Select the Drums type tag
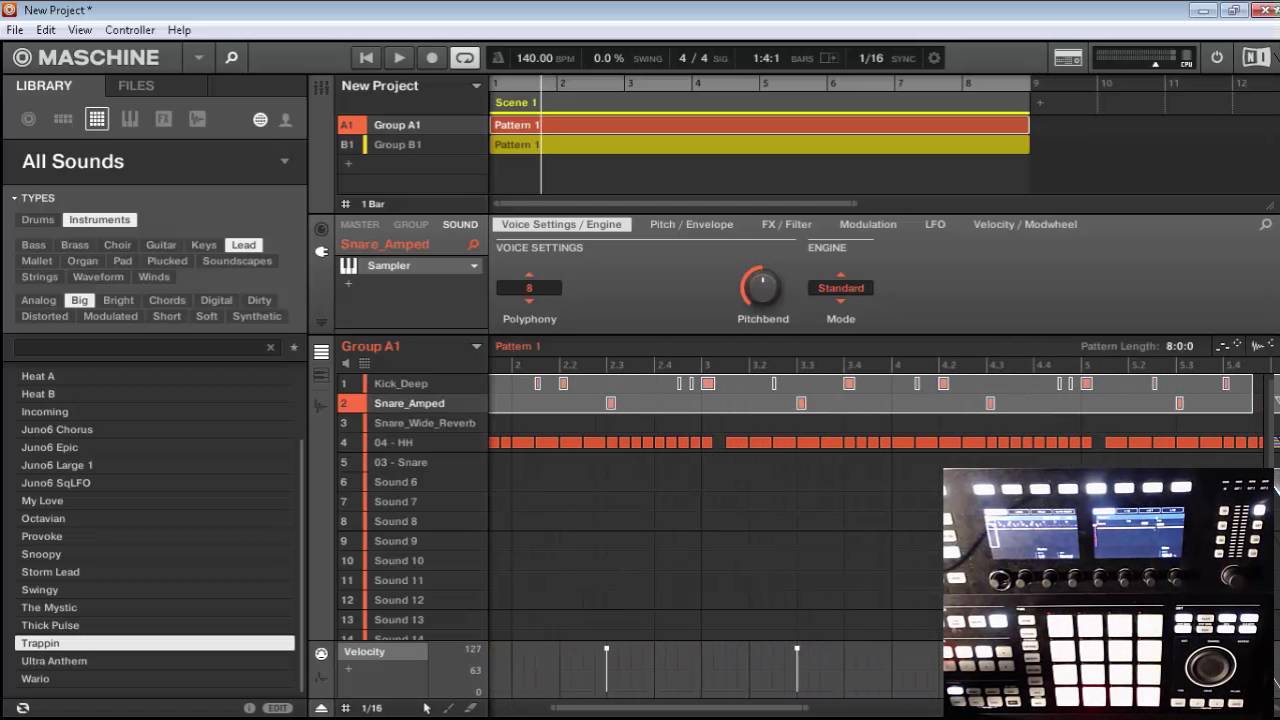 [38, 220]
